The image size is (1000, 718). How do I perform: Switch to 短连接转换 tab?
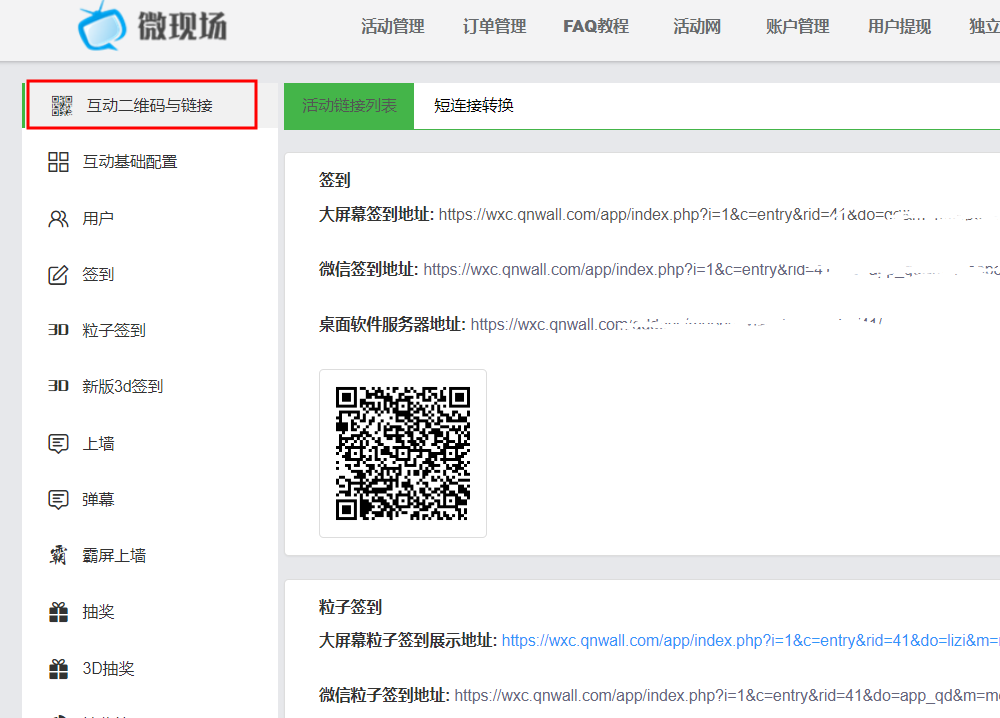tap(474, 106)
